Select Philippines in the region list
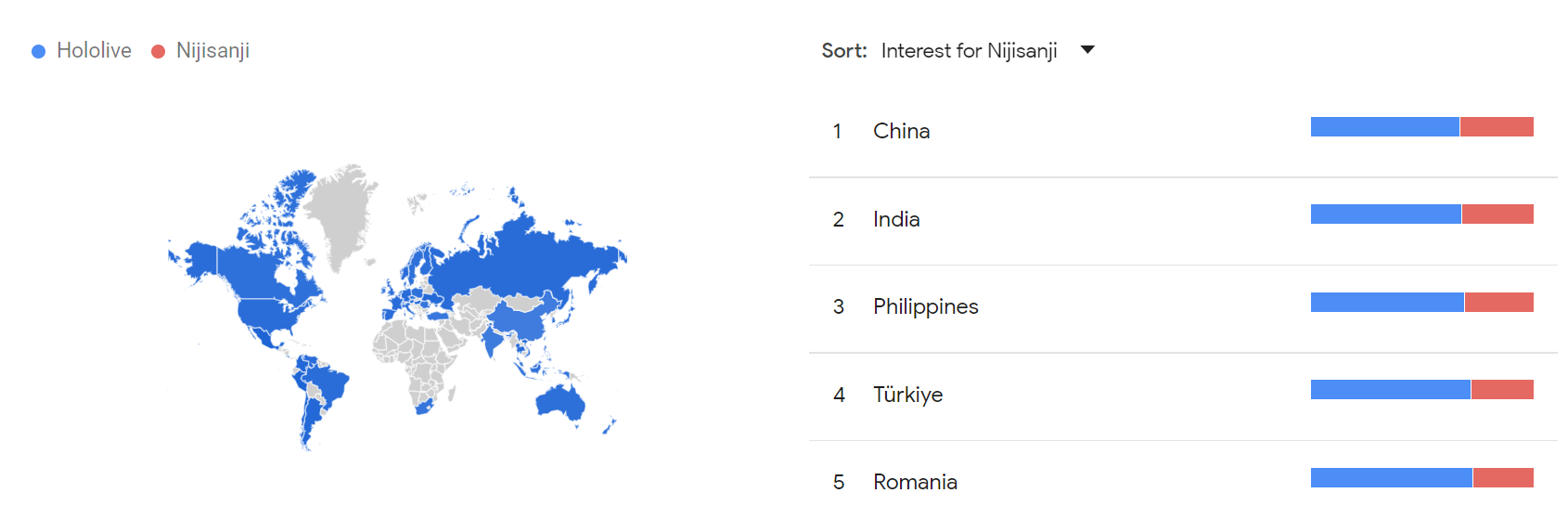Viewport: 1568px width, 532px height. tap(925, 306)
